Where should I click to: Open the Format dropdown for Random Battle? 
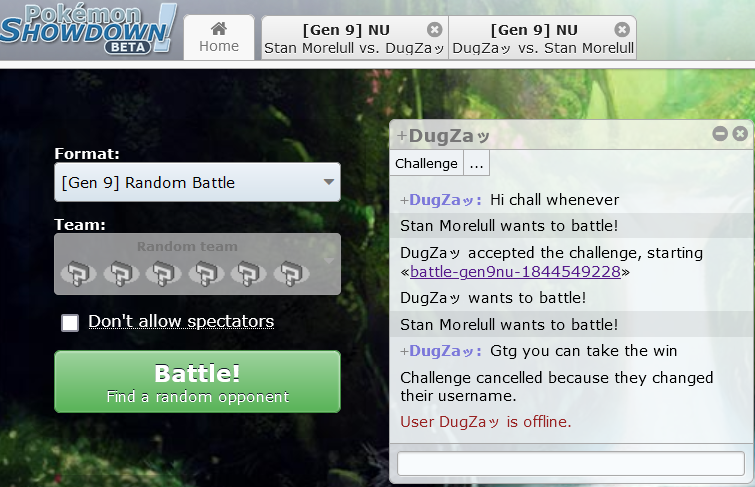[197, 182]
